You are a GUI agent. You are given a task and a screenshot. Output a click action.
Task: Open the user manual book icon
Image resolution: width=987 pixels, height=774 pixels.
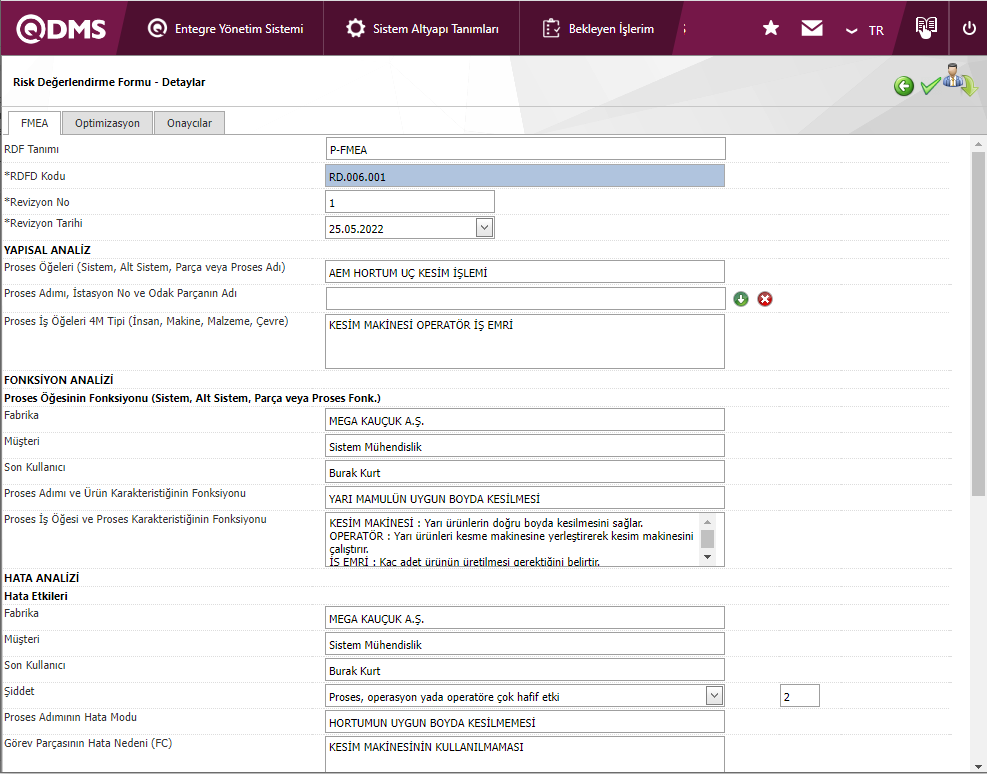point(926,28)
